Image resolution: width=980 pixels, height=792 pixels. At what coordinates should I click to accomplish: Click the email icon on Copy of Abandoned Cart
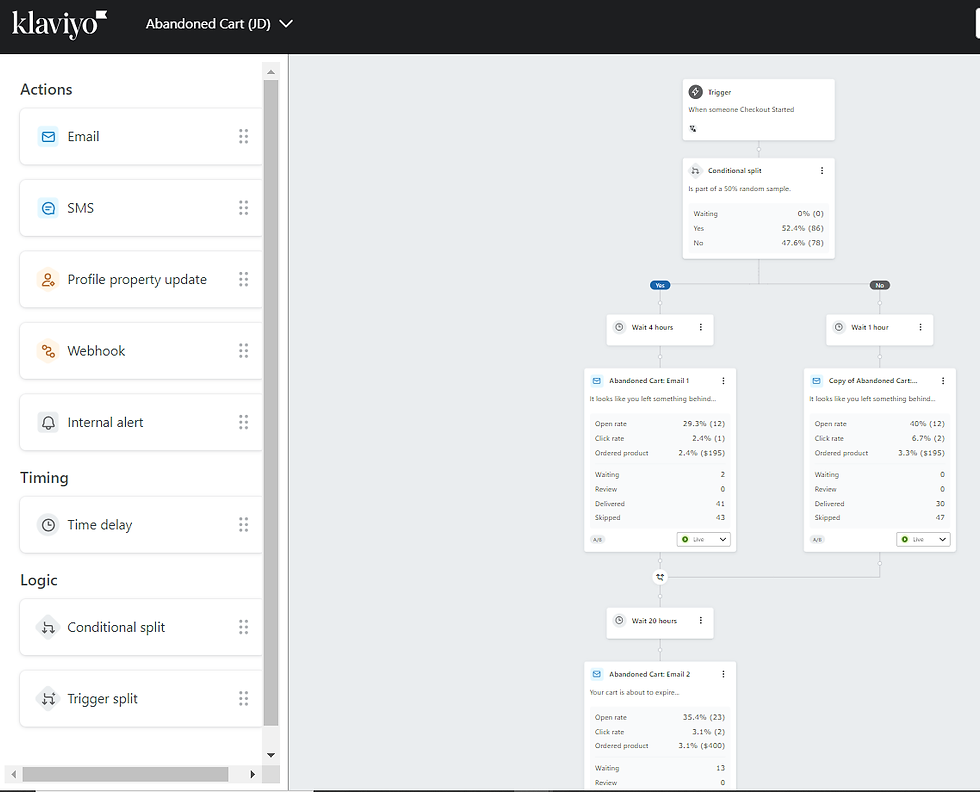(816, 381)
